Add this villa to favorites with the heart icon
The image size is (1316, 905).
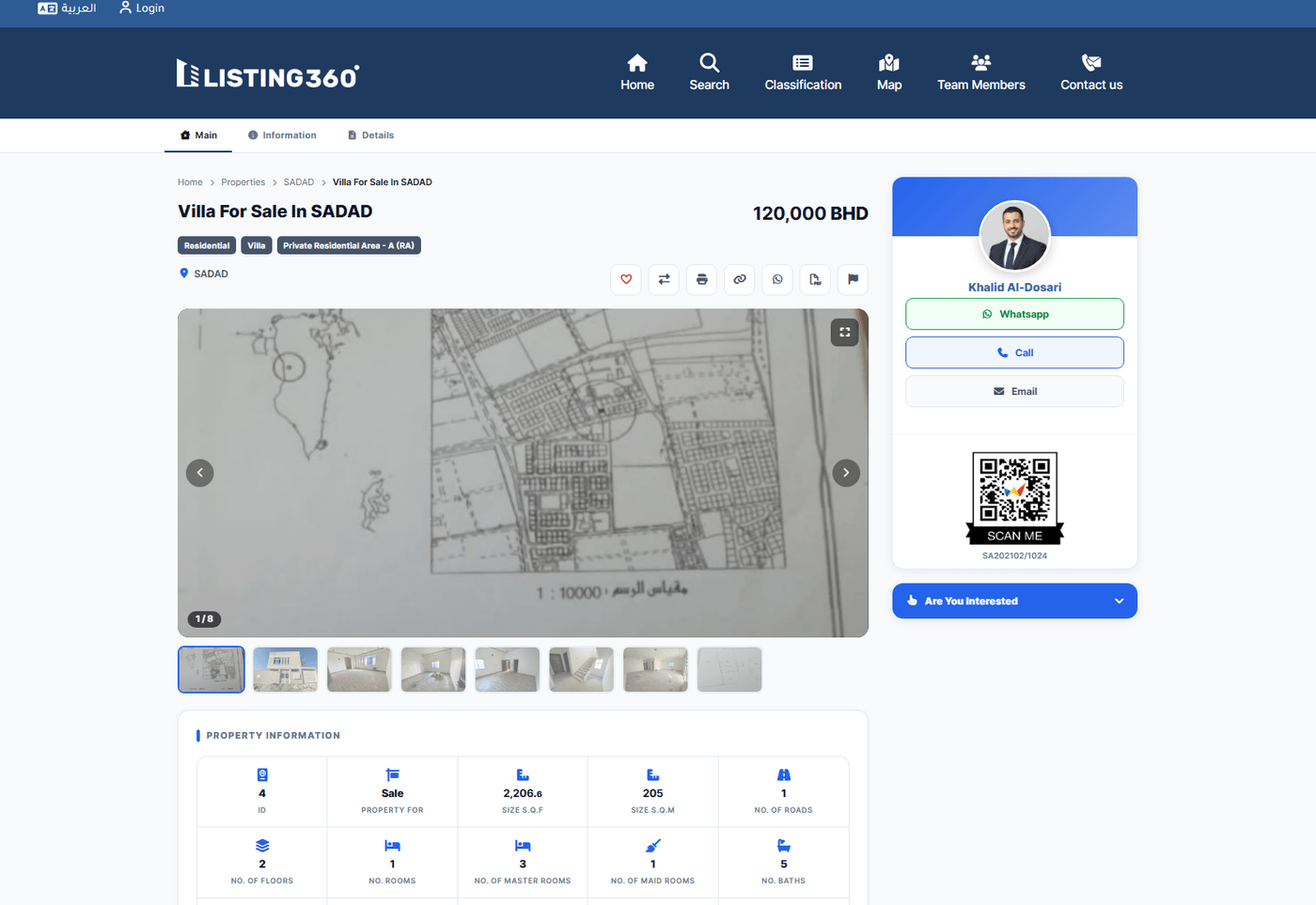coord(626,279)
